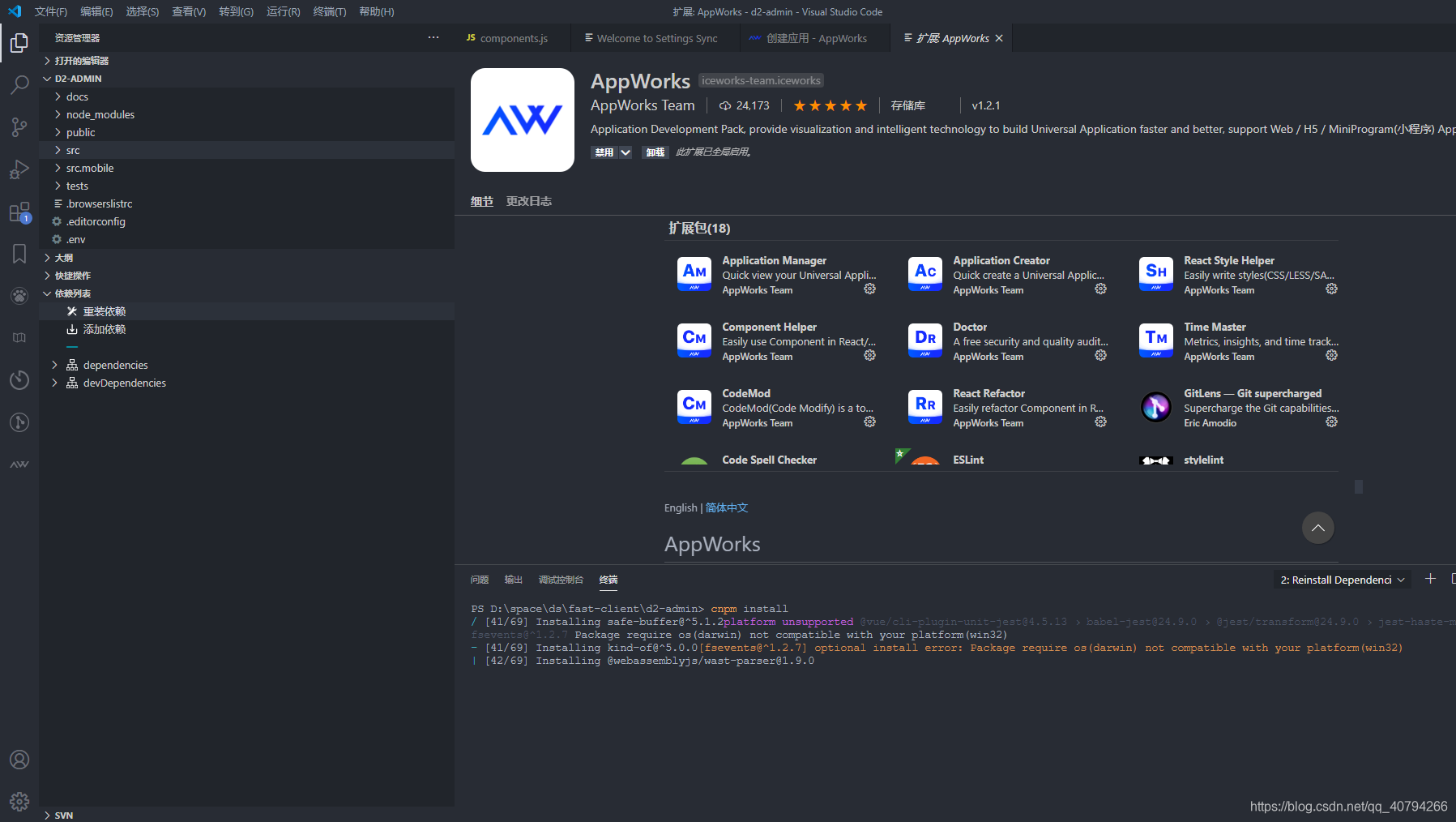Screen dimensions: 1456x822
Task: Switch to the 输出 output panel tab
Action: [514, 580]
